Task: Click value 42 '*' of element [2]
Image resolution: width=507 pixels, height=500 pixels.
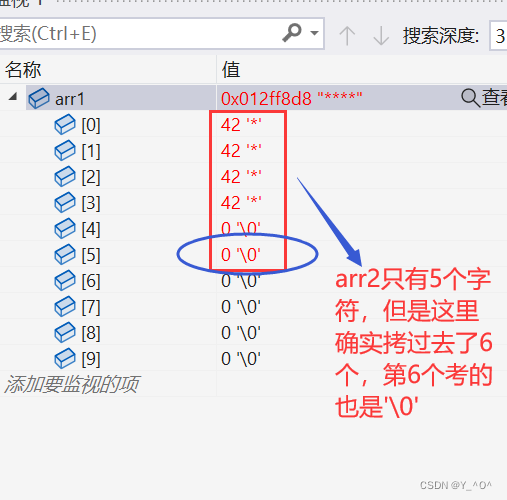Action: [x=241, y=177]
